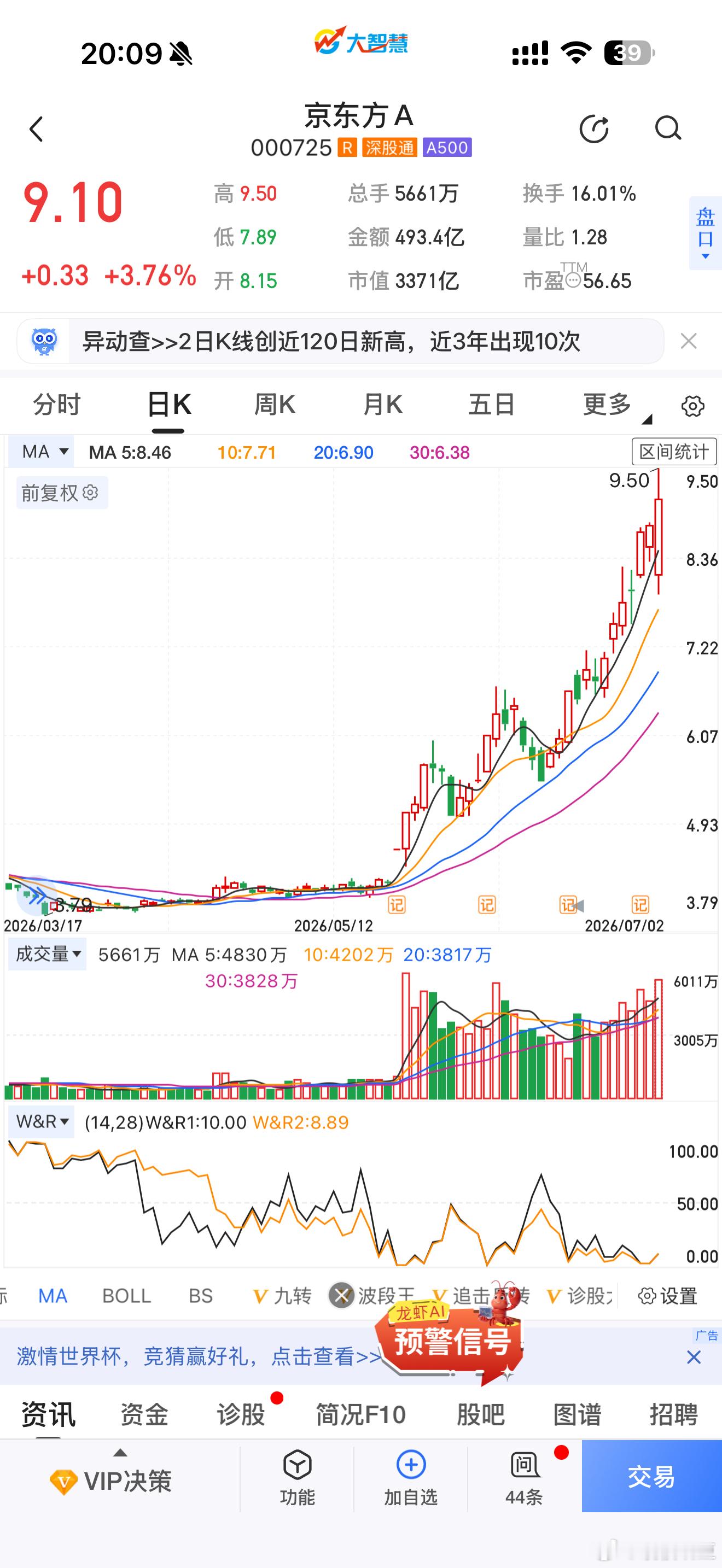This screenshot has width=722, height=1568.
Task: Select BOLL overlay indicator
Action: [x=127, y=1296]
